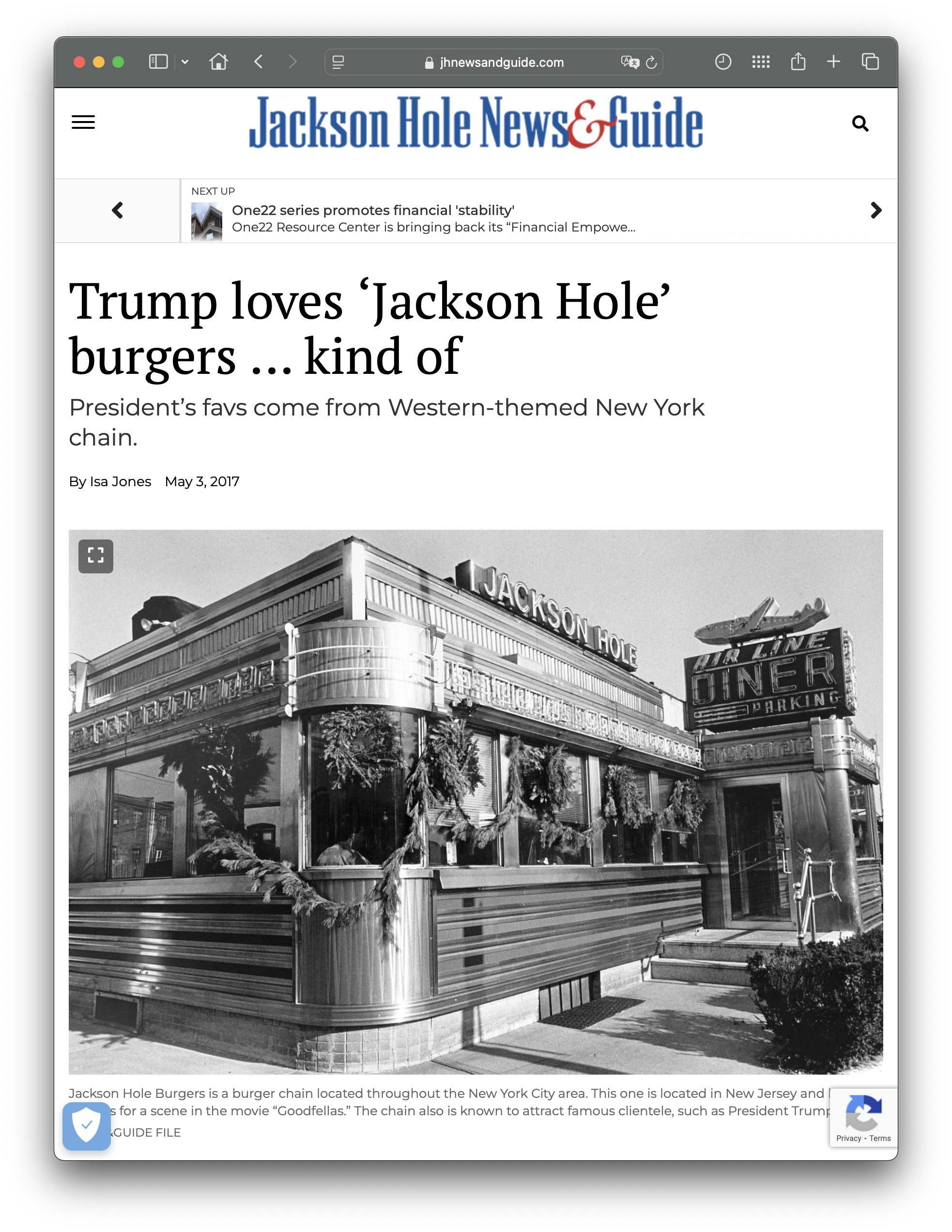Viewport: 952px width, 1232px height.
Task: Show the tab overview
Action: [870, 62]
